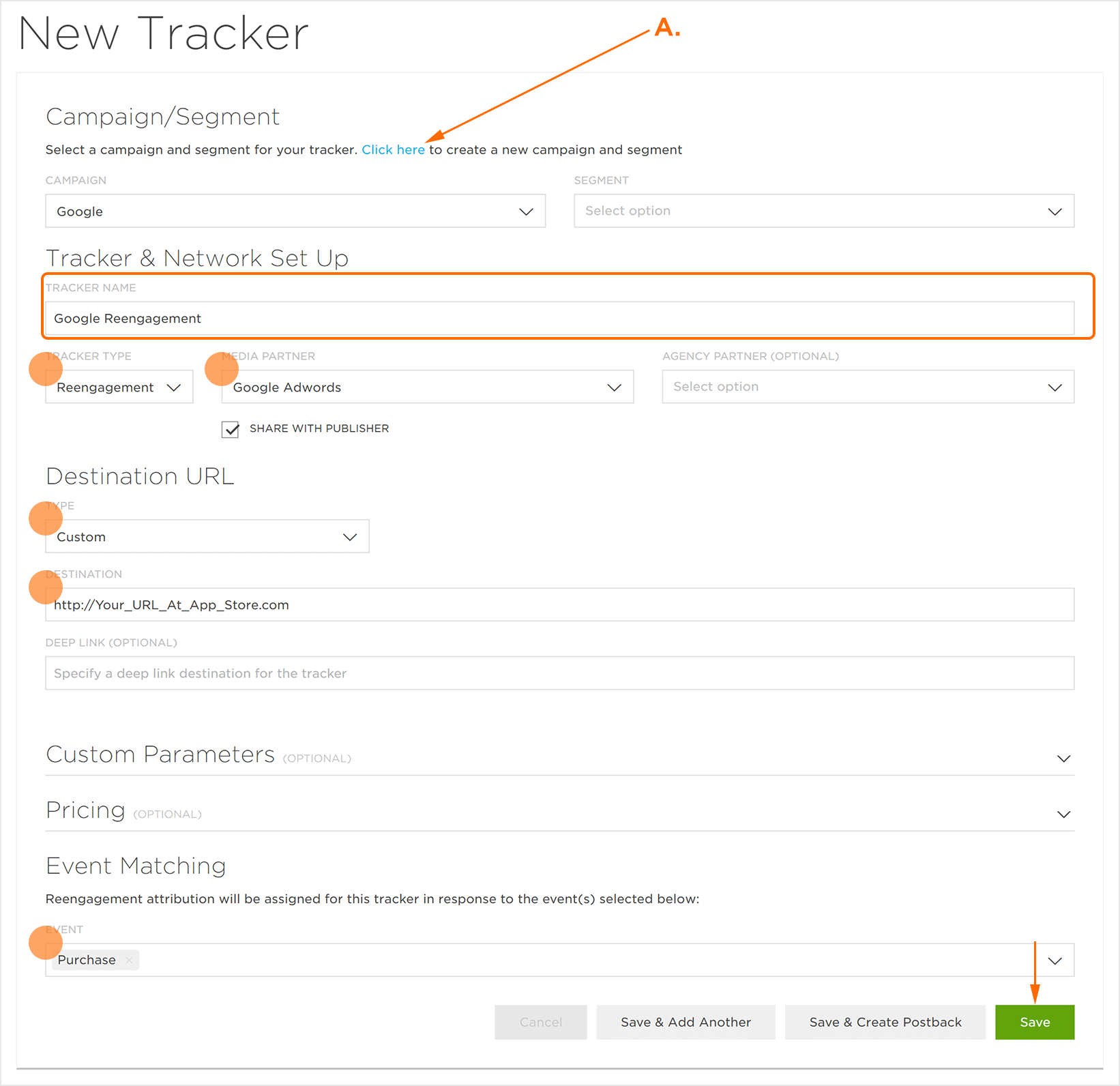This screenshot has height=1086, width=1120.
Task: Click the Purchase event tag
Action: point(87,960)
